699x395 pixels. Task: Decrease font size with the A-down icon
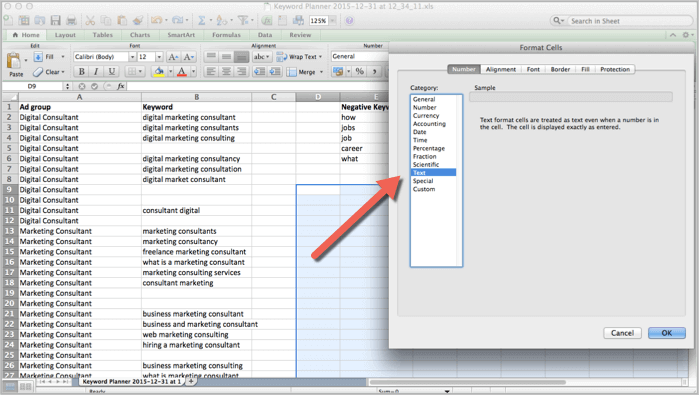(189, 57)
